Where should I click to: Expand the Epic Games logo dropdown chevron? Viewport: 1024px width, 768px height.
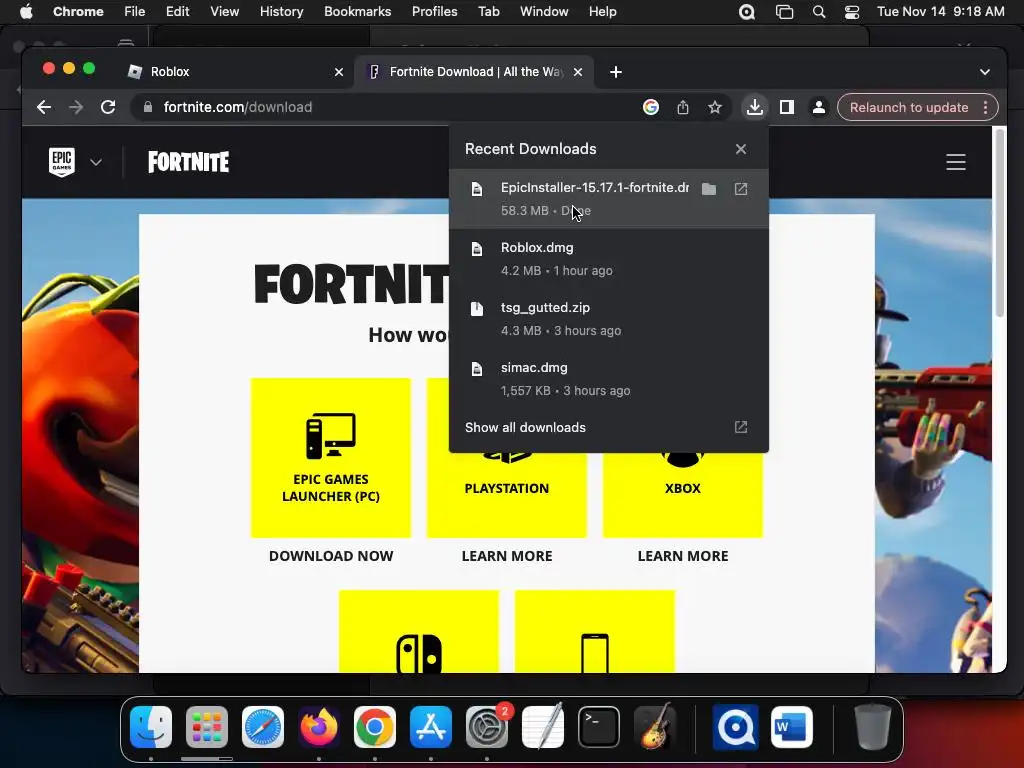coord(96,162)
